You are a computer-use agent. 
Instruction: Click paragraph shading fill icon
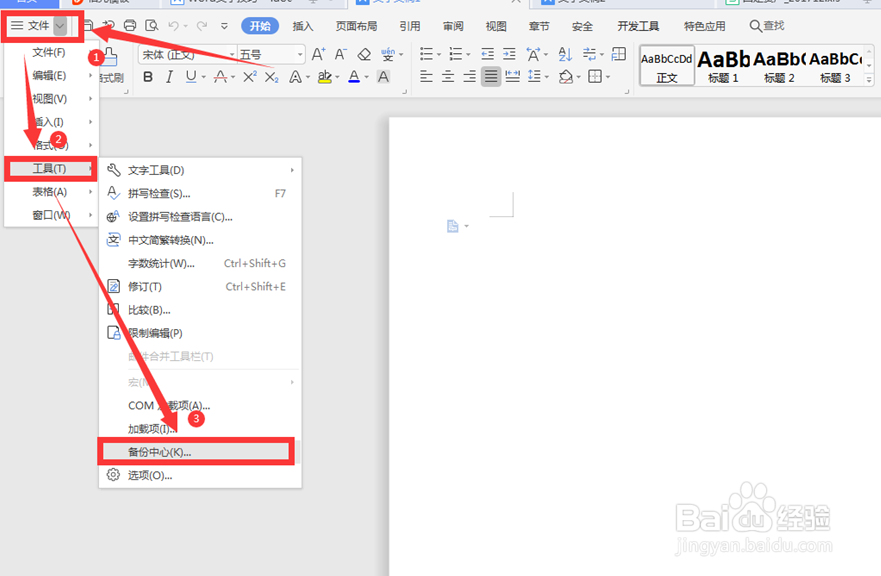coord(566,76)
